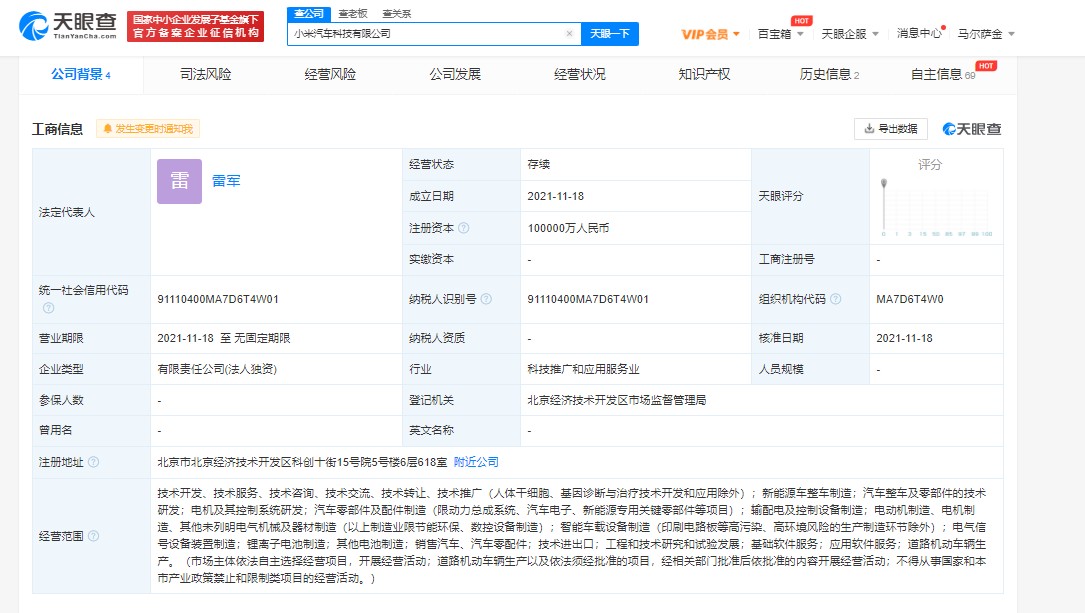Screen dimensions: 1085x613
Task: Expand the 马尔萨金 account dropdown
Action: 986,33
